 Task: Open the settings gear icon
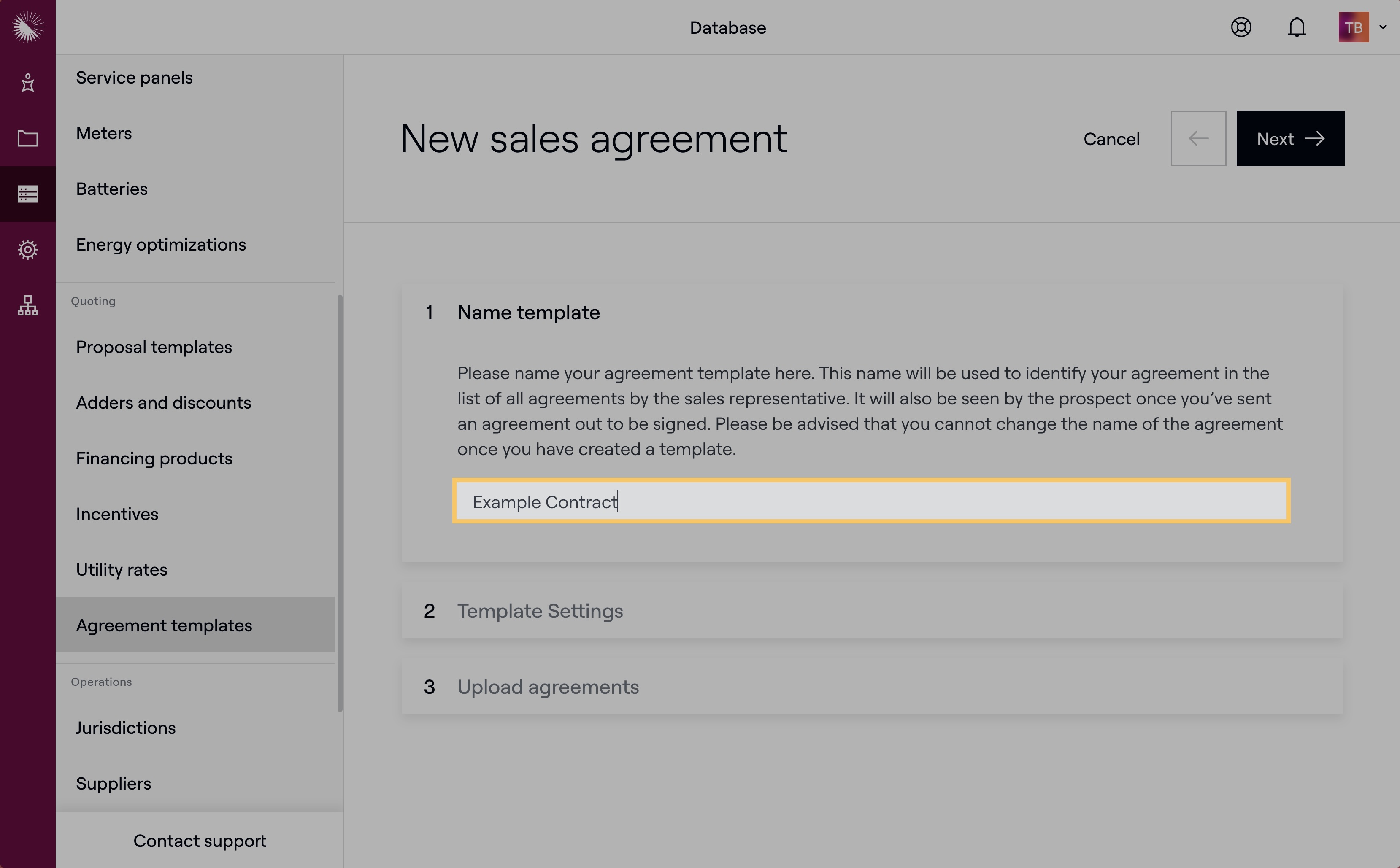coord(27,250)
